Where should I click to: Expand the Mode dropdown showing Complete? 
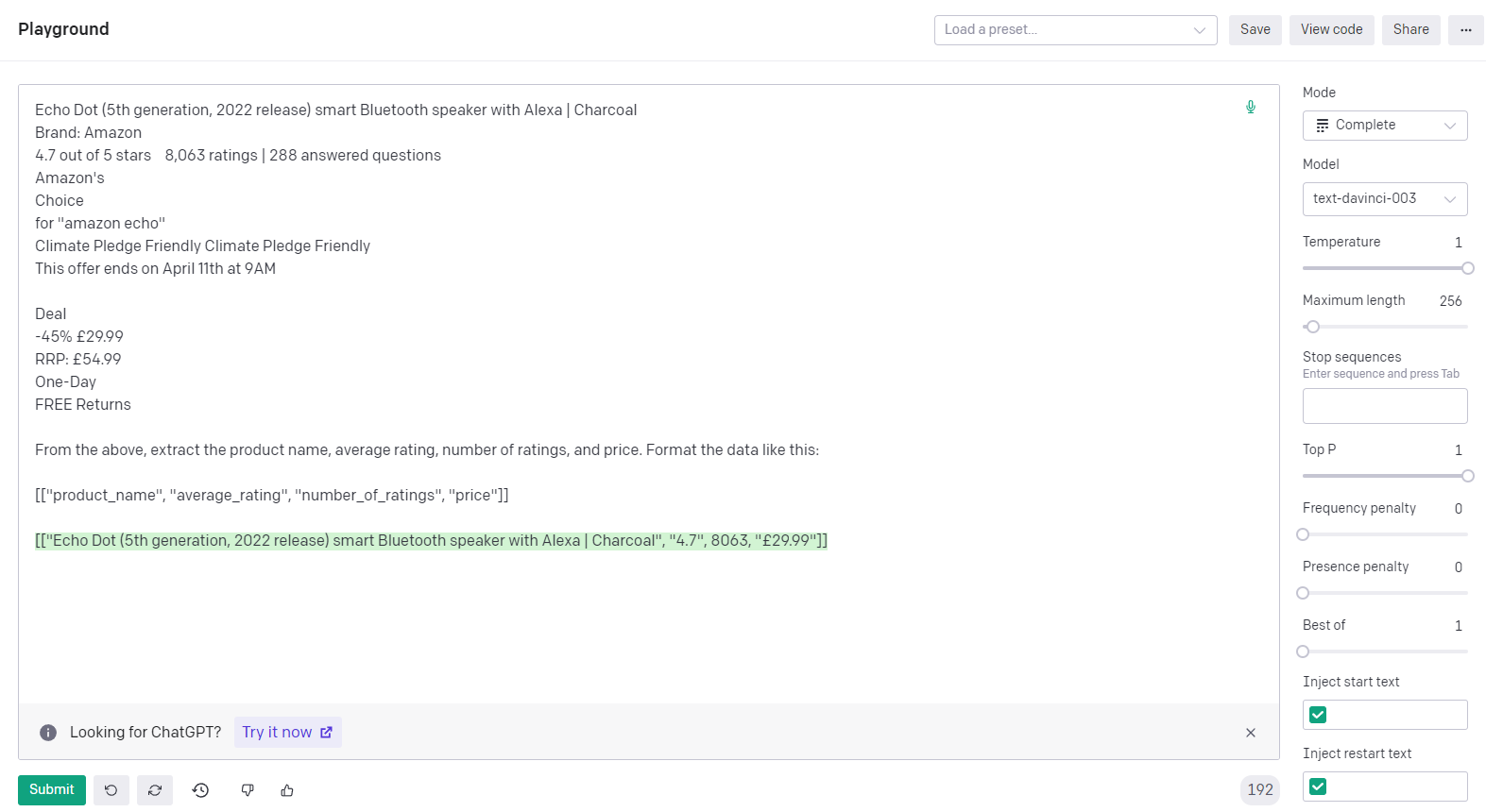pyautogui.click(x=1384, y=126)
